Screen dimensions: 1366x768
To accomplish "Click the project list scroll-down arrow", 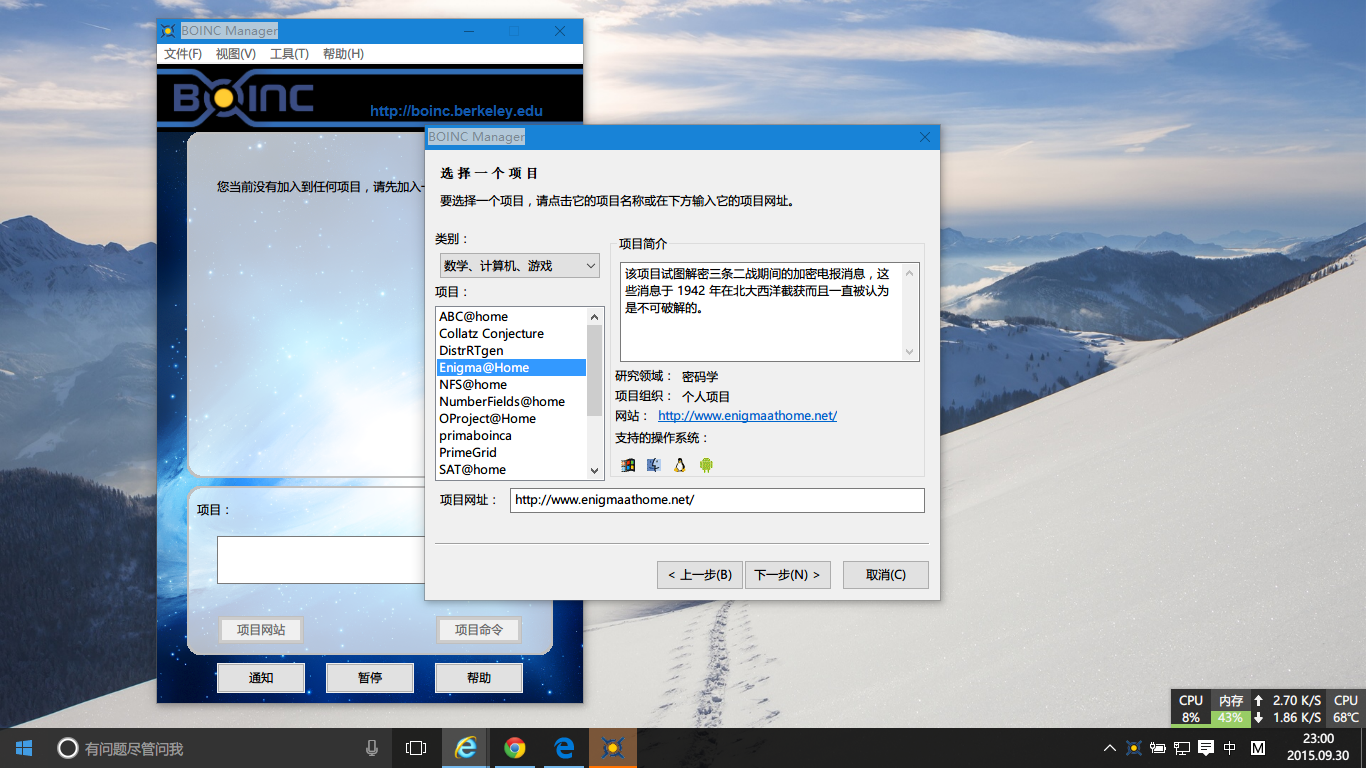I will [595, 470].
